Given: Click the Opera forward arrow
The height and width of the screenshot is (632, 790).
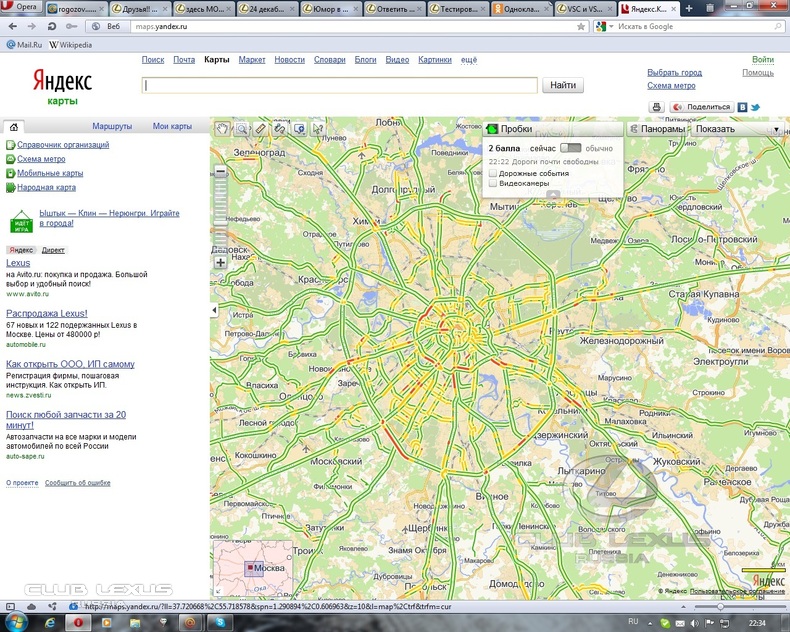Looking at the screenshot, I should point(32,26).
